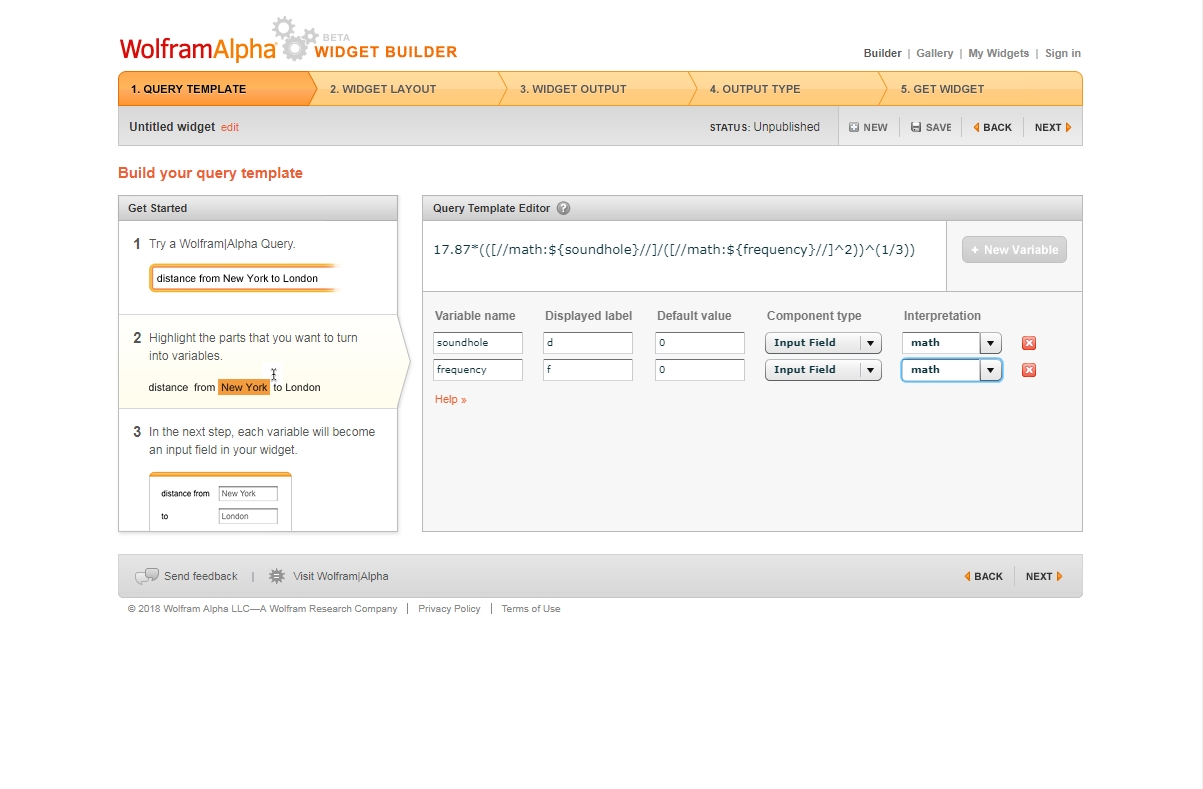Open the Gallery link

pos(935,53)
